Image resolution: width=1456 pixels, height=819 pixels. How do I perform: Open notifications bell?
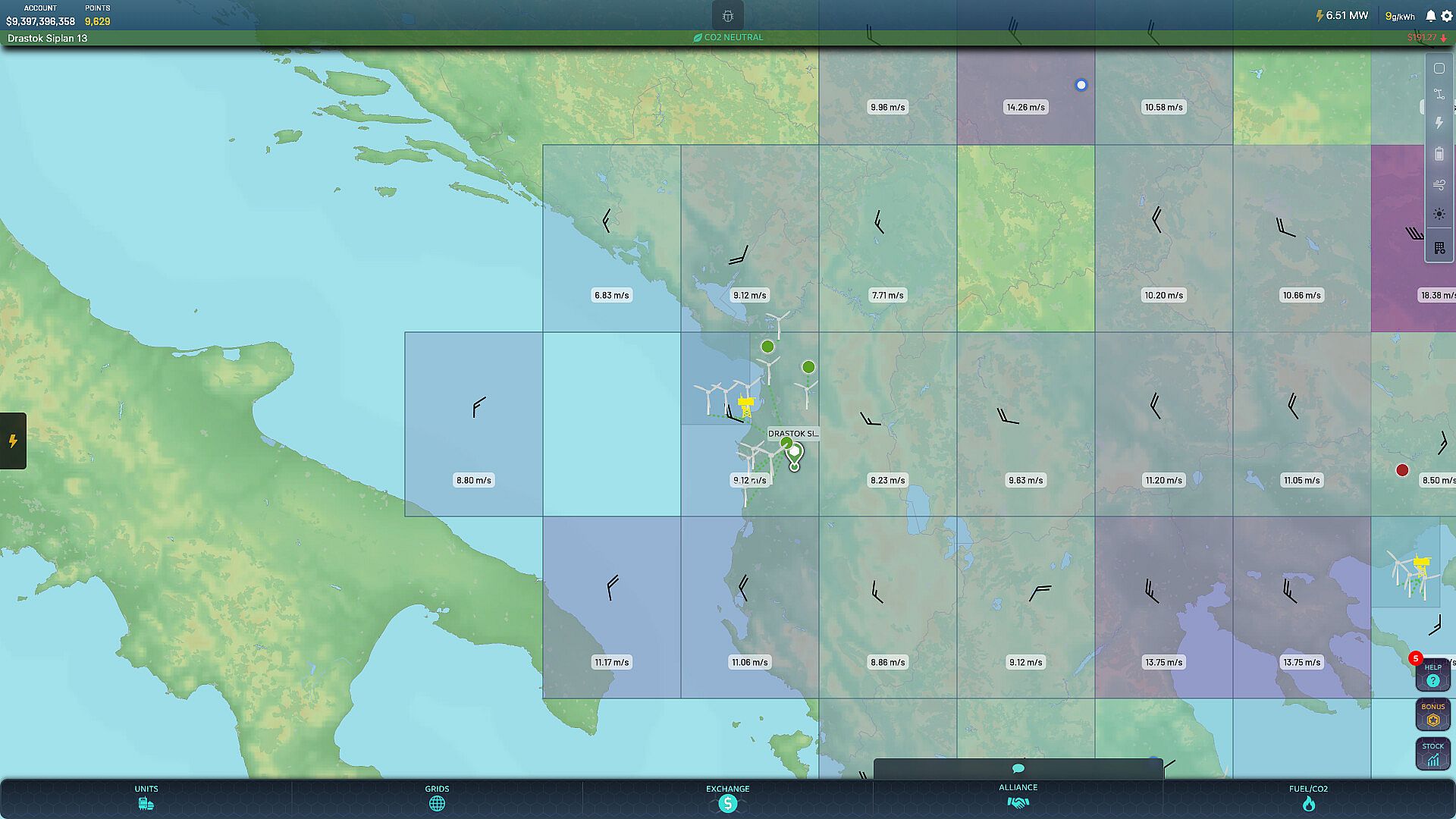1430,16
